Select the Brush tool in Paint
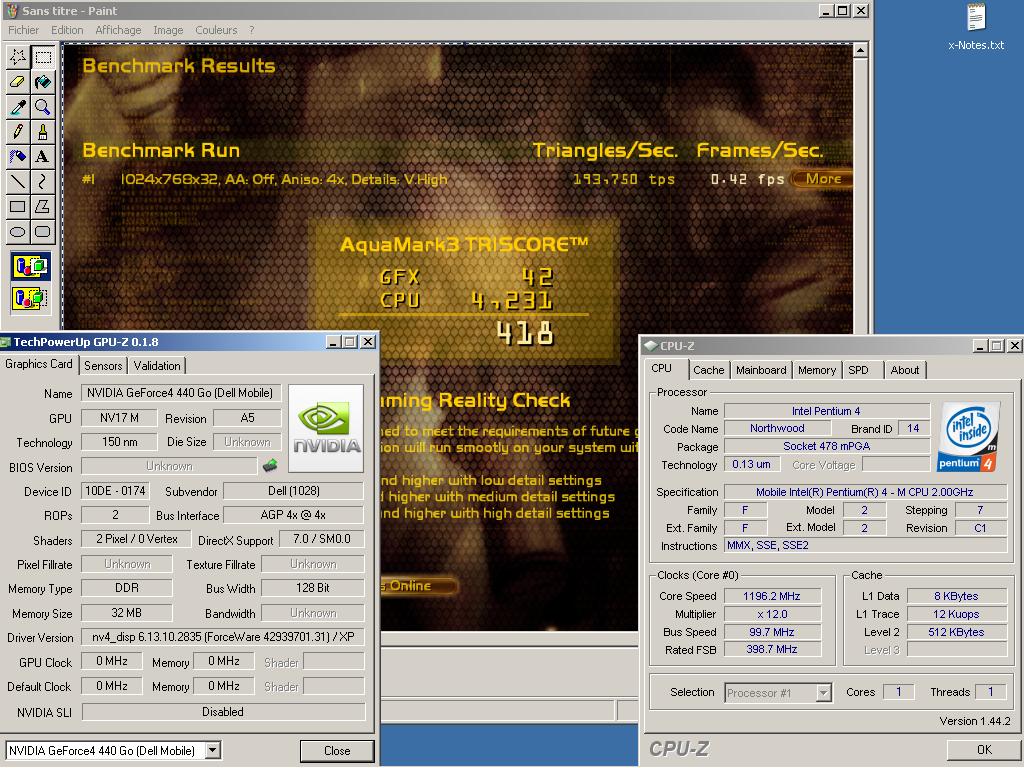Screen dimensions: 1024x768 click(x=42, y=131)
